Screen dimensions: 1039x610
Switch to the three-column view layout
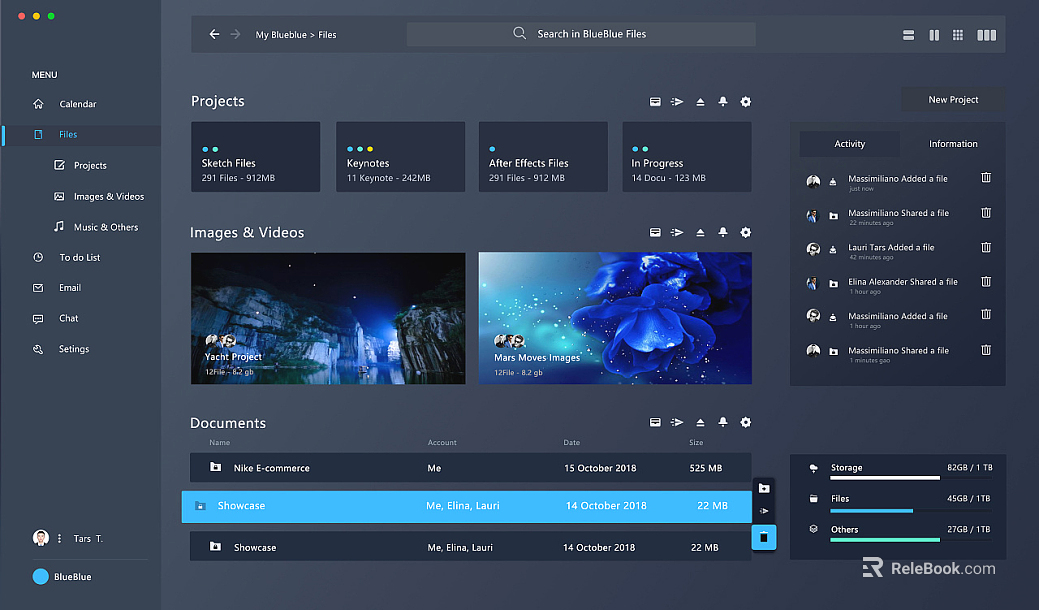986,35
